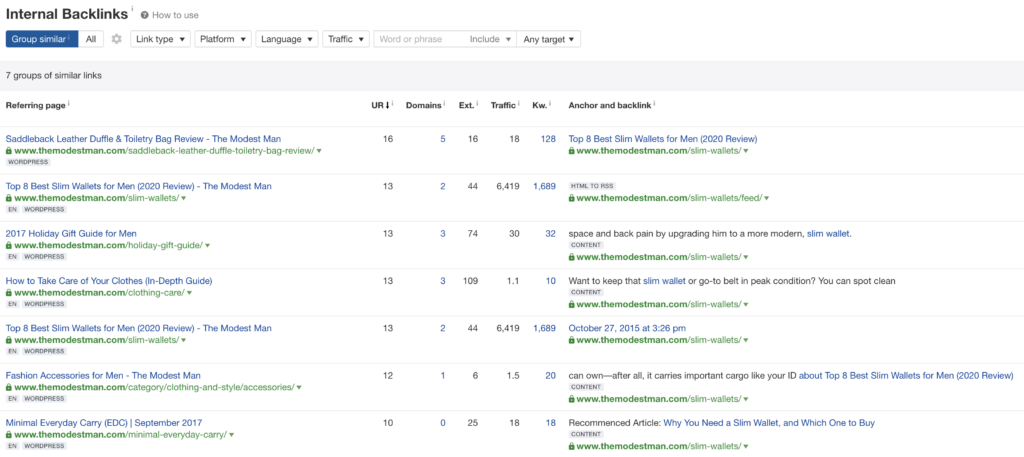Click the Top 8 Best Slim Wallets anchor in Saddleback row
This screenshot has width=1024, height=457.
point(663,138)
